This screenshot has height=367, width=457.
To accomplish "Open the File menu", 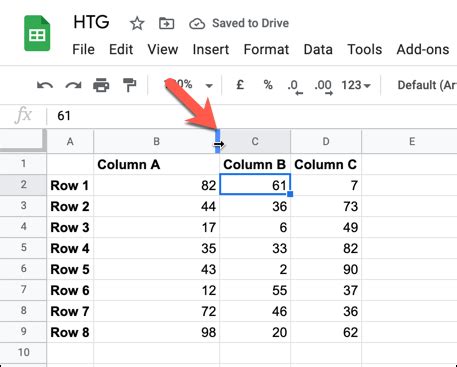I will pyautogui.click(x=83, y=49).
